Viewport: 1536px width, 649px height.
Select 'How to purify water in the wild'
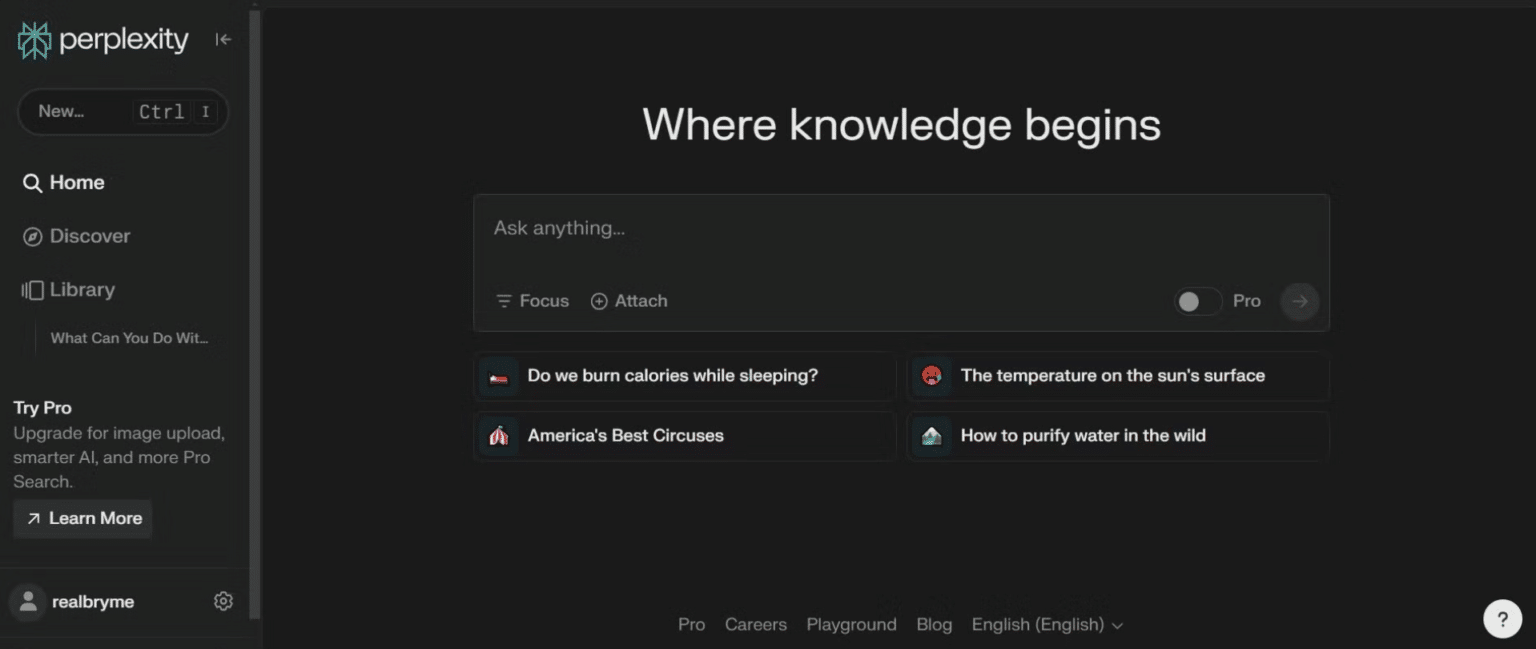[x=1118, y=436]
